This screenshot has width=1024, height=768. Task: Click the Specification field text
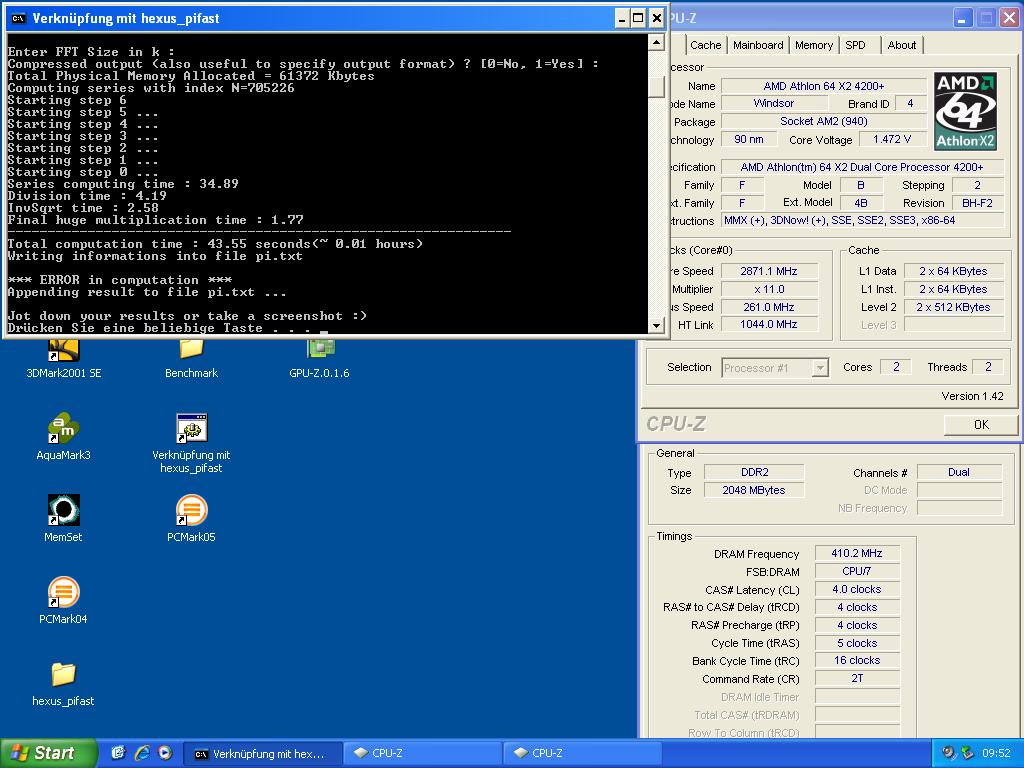pyautogui.click(x=861, y=167)
